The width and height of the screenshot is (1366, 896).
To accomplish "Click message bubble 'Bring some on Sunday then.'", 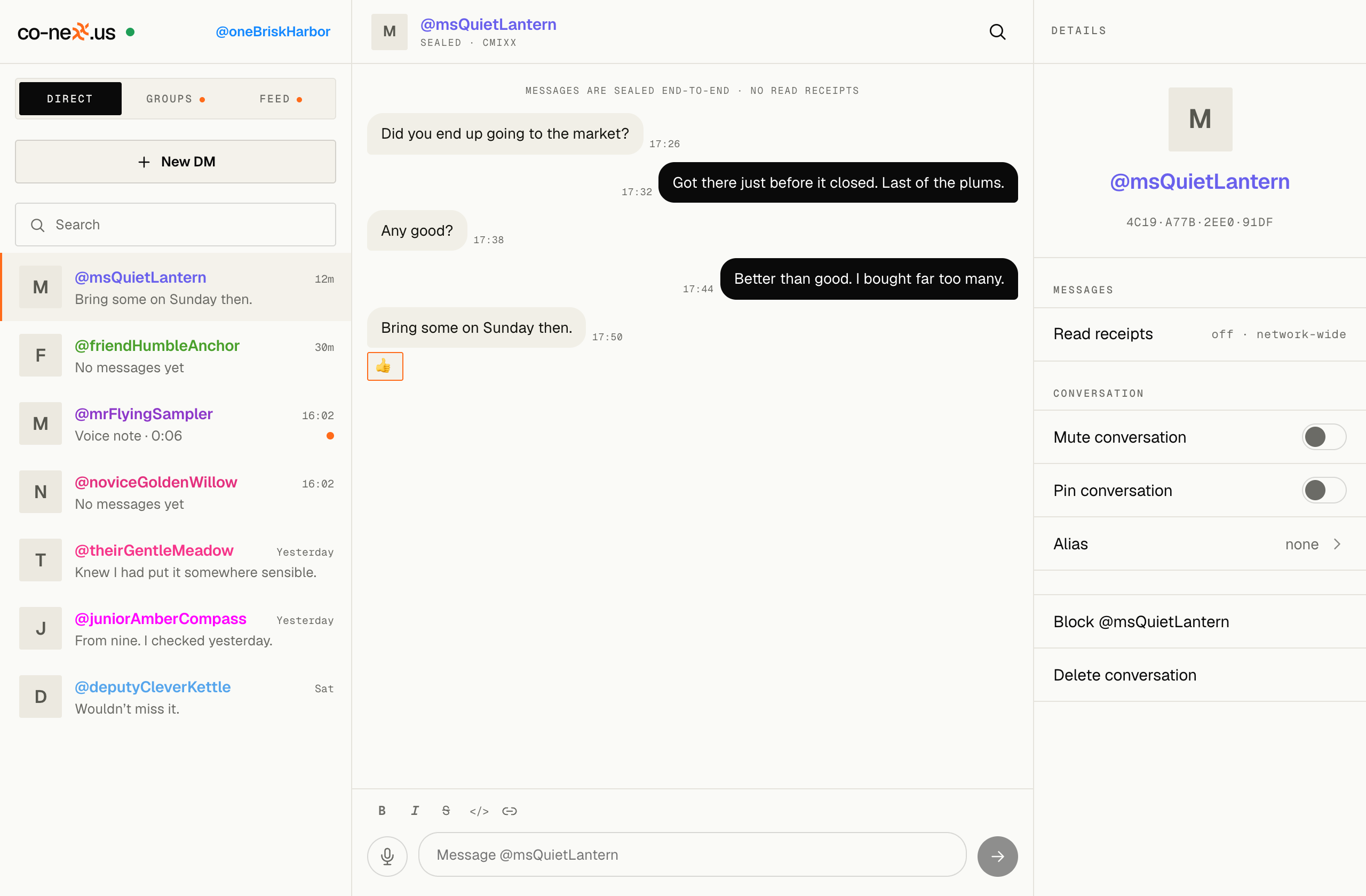I will [x=476, y=327].
